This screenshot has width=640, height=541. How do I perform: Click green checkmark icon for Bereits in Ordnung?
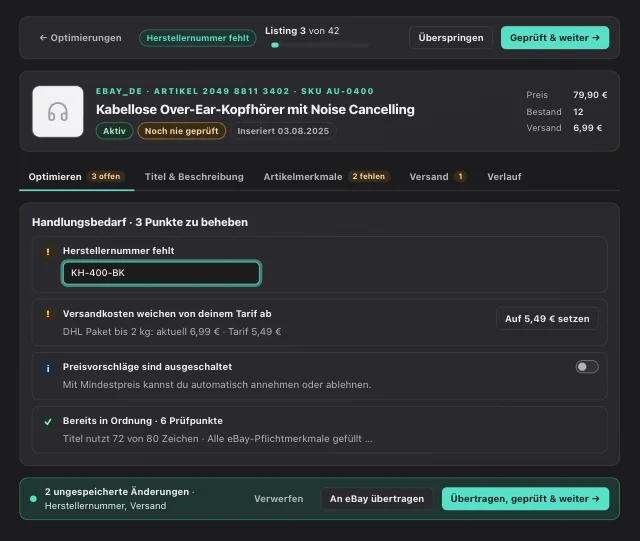pyautogui.click(x=48, y=422)
